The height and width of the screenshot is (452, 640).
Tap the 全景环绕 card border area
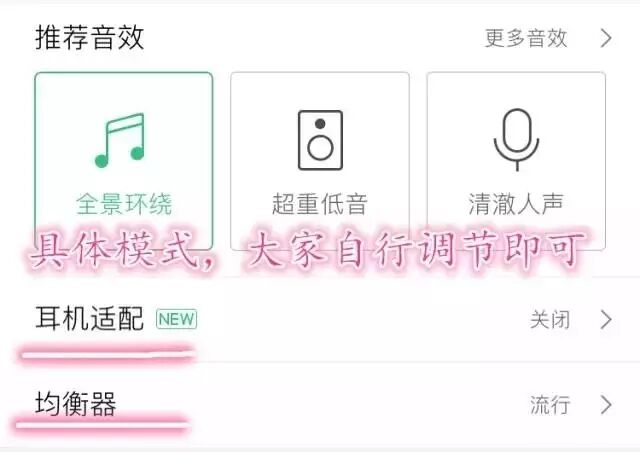point(124,161)
